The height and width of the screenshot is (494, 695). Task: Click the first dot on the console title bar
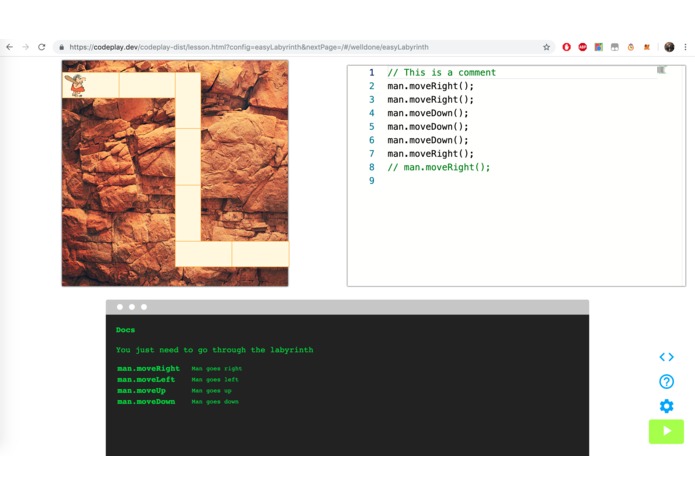[120, 307]
